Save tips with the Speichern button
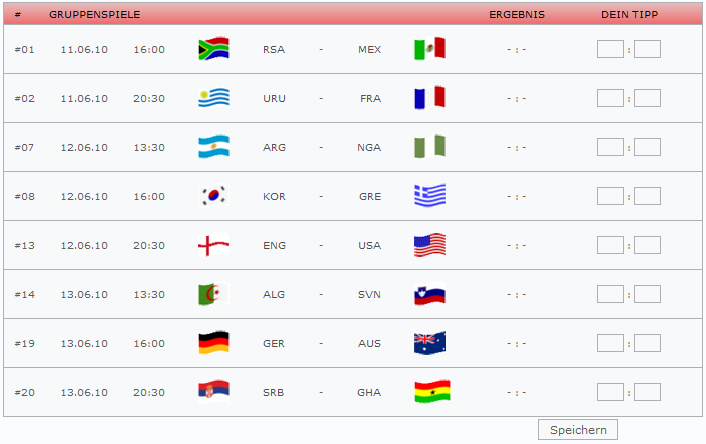The width and height of the screenshot is (706, 444). click(x=578, y=430)
